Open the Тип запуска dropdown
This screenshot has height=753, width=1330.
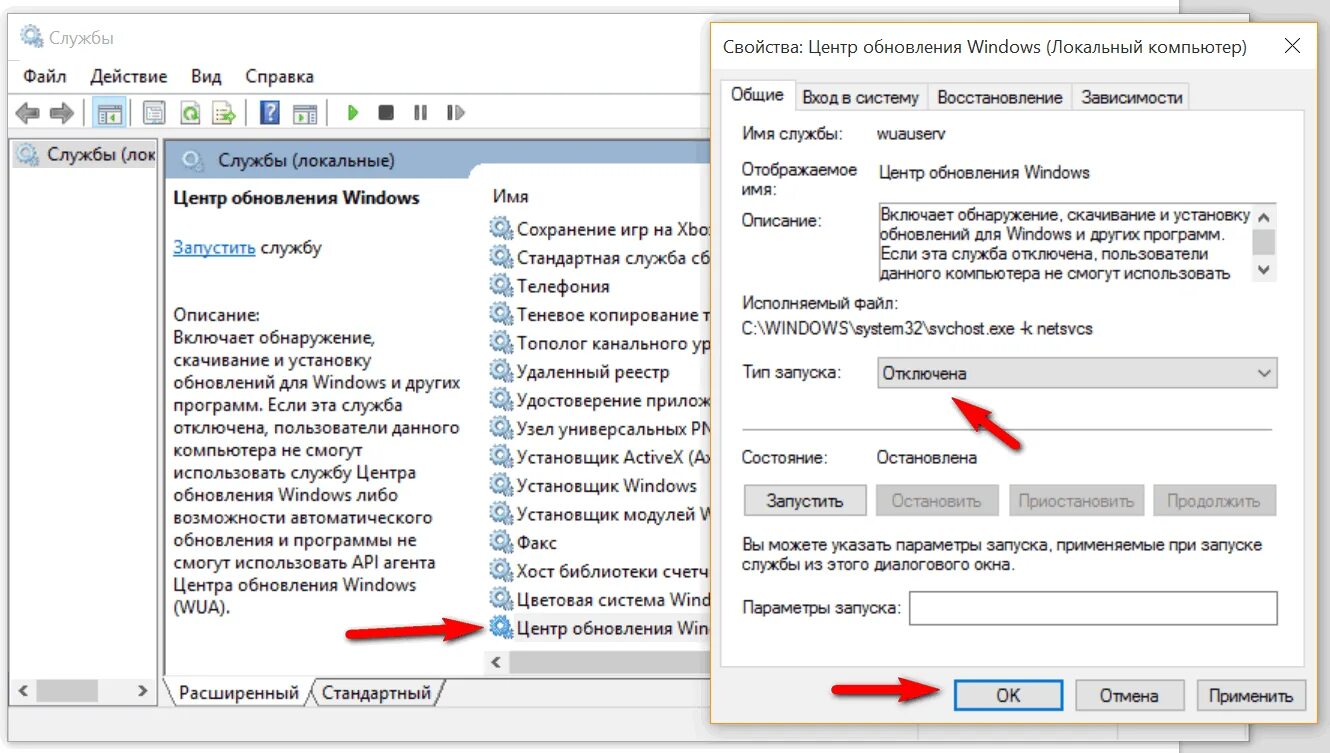(x=1077, y=373)
